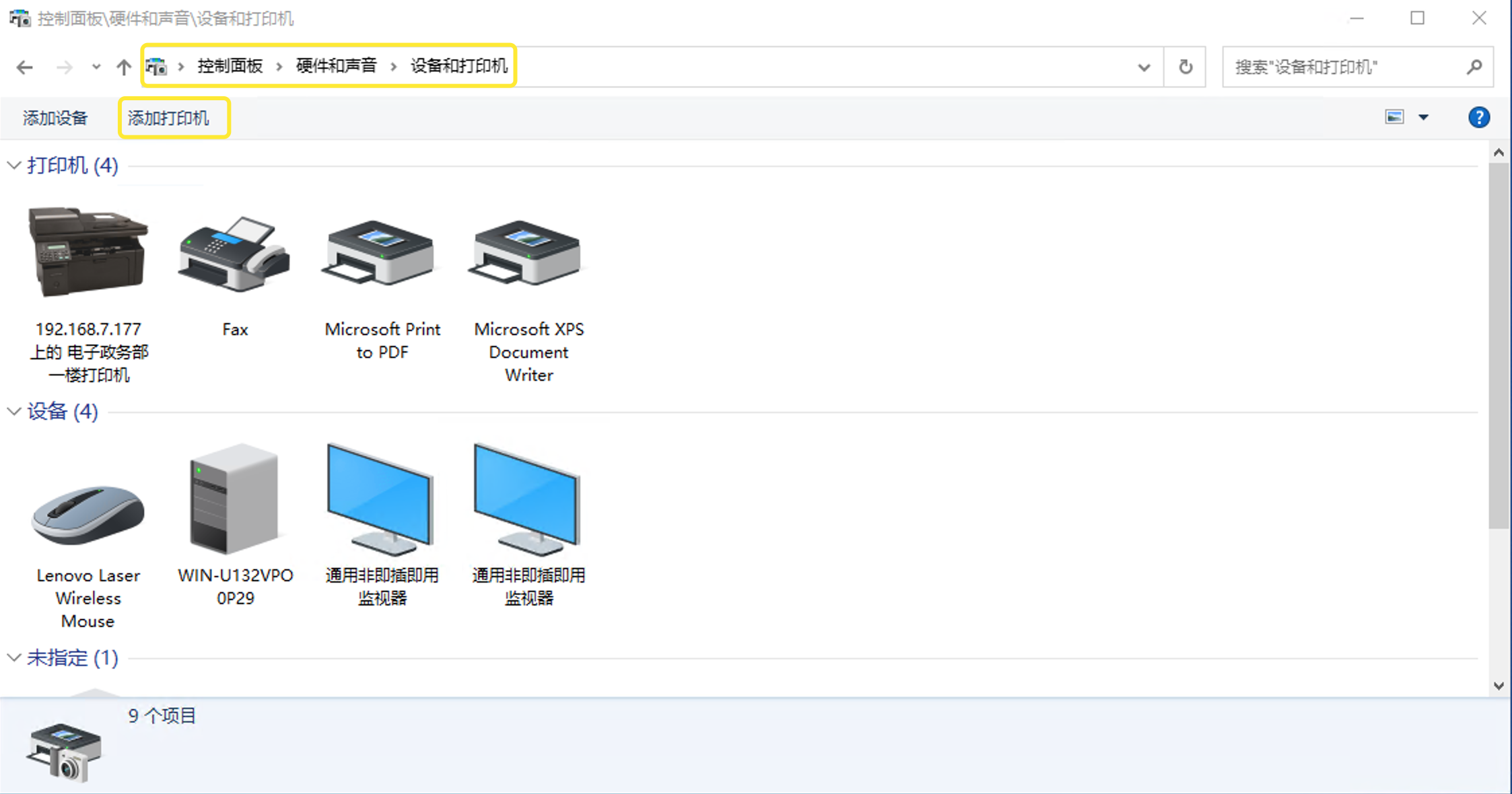This screenshot has width=1512, height=794.
Task: Open the view options dropdown arrow
Action: 1423,118
